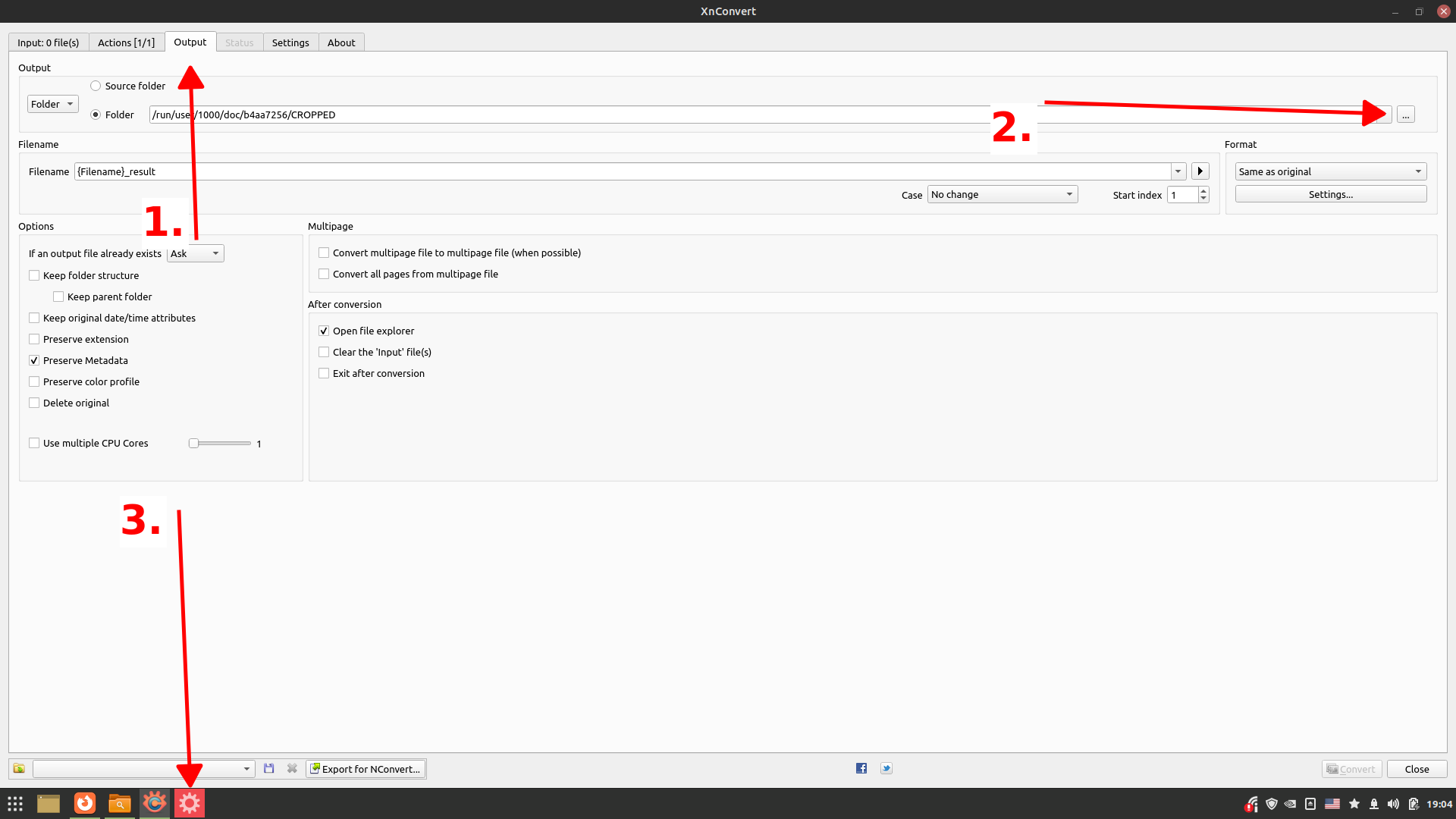The image size is (1456, 819).
Task: Click the CPU cores slider handle
Action: pos(194,443)
